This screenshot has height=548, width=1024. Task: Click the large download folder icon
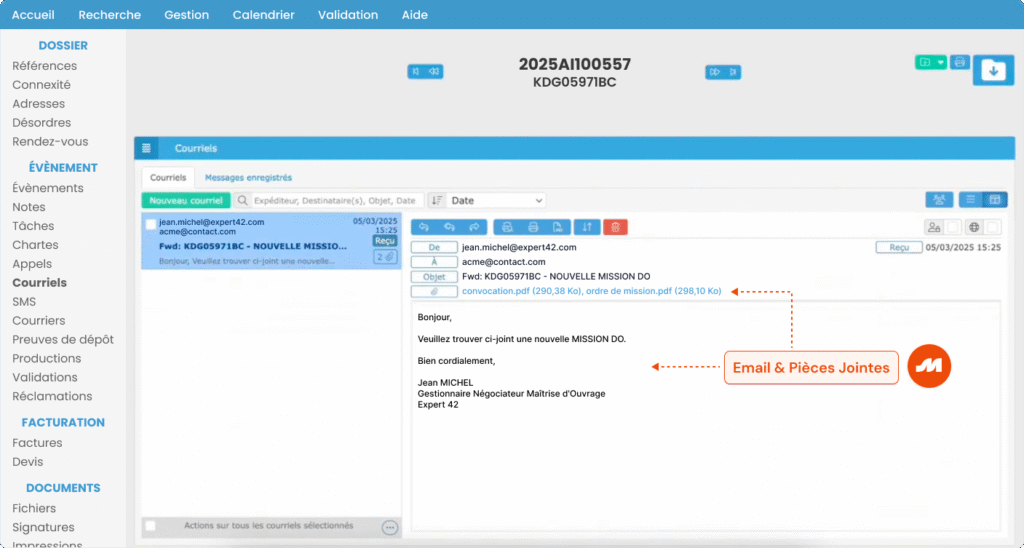tap(993, 70)
